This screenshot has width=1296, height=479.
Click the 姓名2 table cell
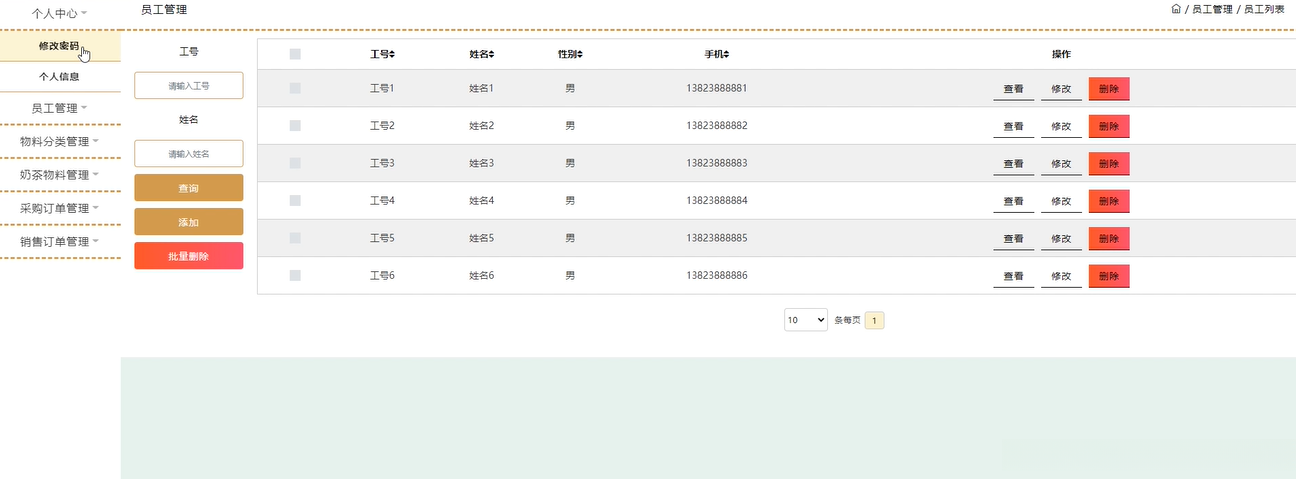tap(482, 126)
